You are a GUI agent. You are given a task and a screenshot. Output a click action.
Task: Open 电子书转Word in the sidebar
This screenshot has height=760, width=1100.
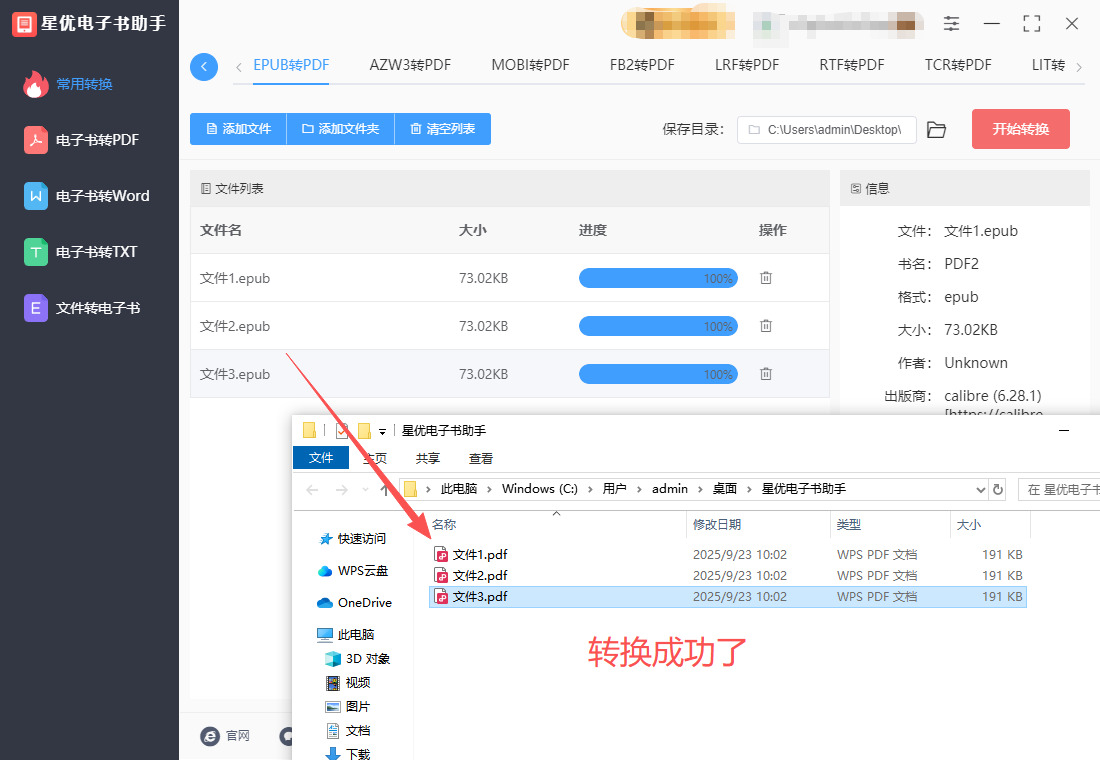(87, 196)
